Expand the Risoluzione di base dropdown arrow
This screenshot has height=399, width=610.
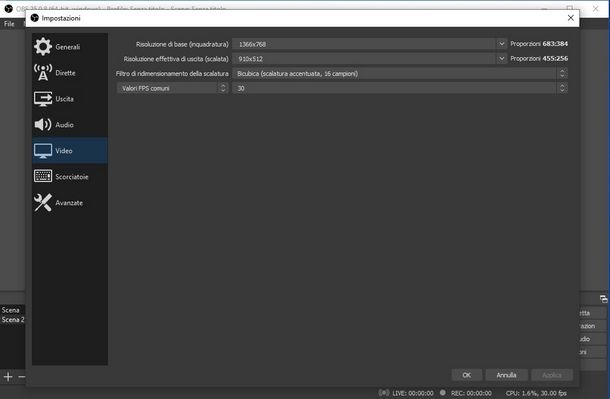[501, 44]
